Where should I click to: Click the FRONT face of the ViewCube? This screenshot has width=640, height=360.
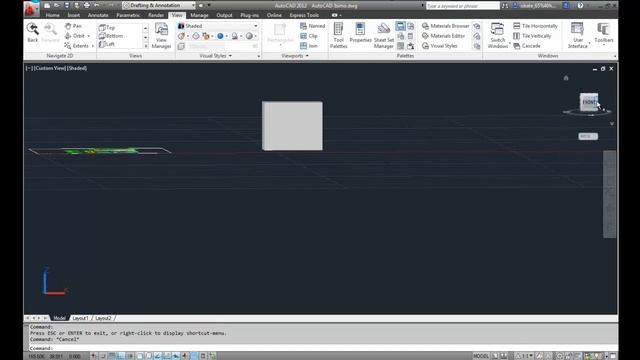[x=588, y=102]
